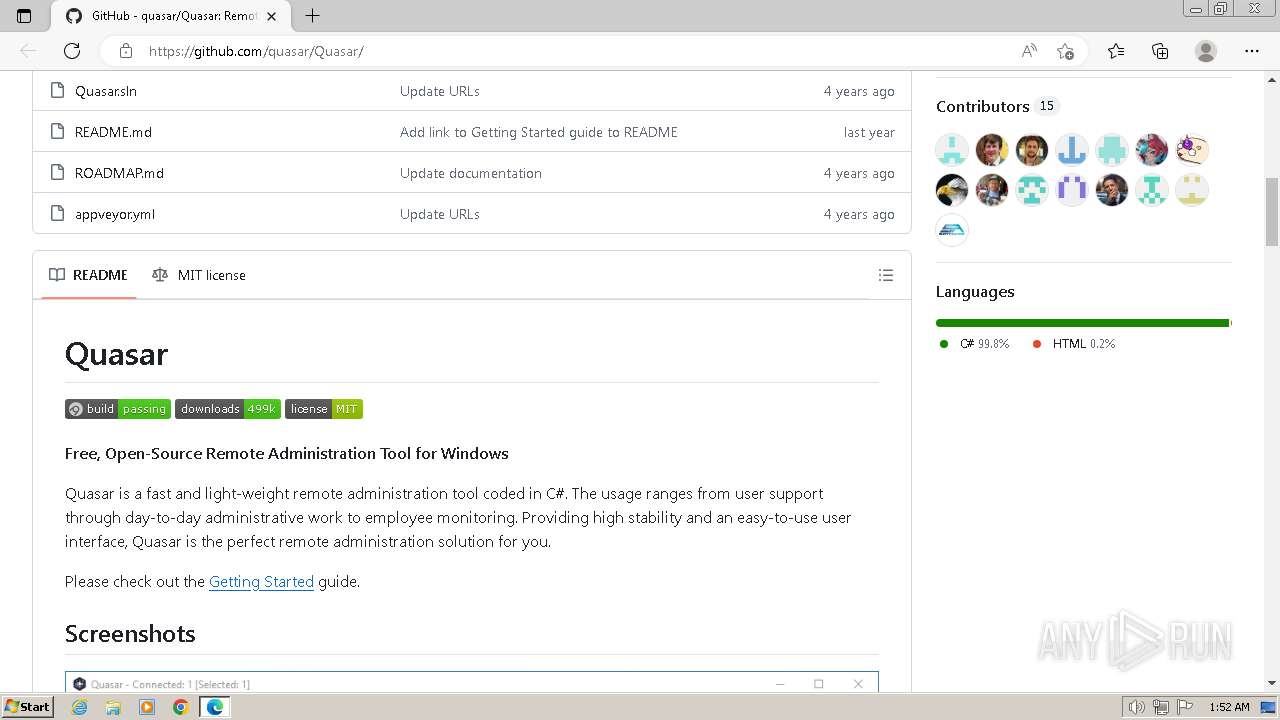Click the red HTML color dot
1280x720 pixels.
pos(1037,344)
